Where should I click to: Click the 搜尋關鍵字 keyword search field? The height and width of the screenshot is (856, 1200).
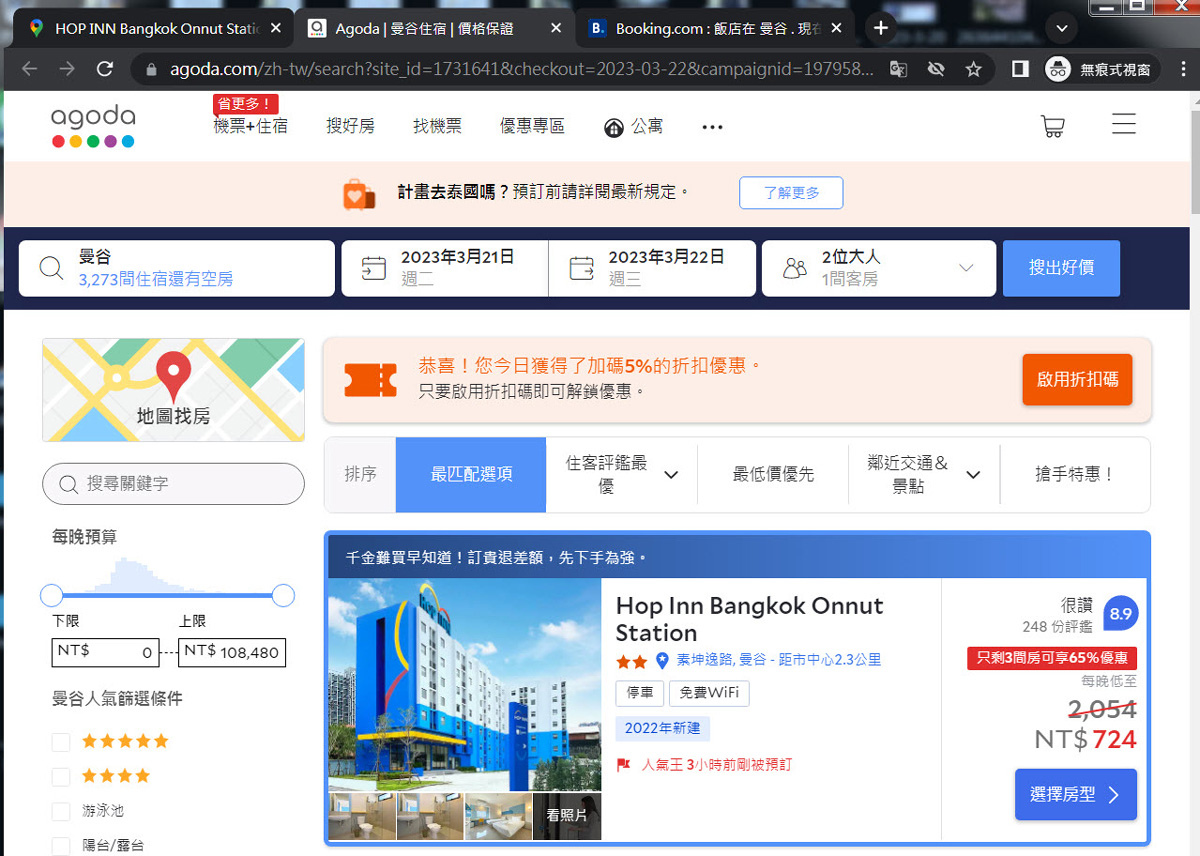(x=173, y=484)
